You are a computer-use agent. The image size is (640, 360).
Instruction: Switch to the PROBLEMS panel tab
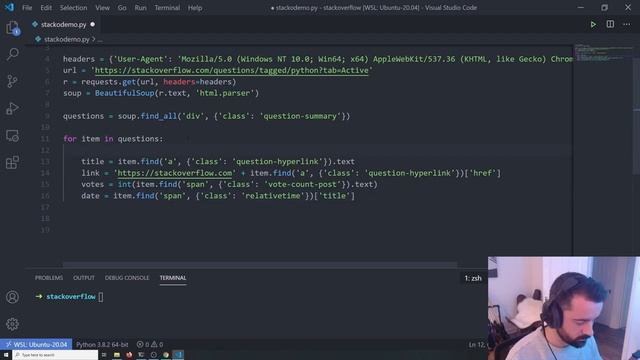coord(49,278)
